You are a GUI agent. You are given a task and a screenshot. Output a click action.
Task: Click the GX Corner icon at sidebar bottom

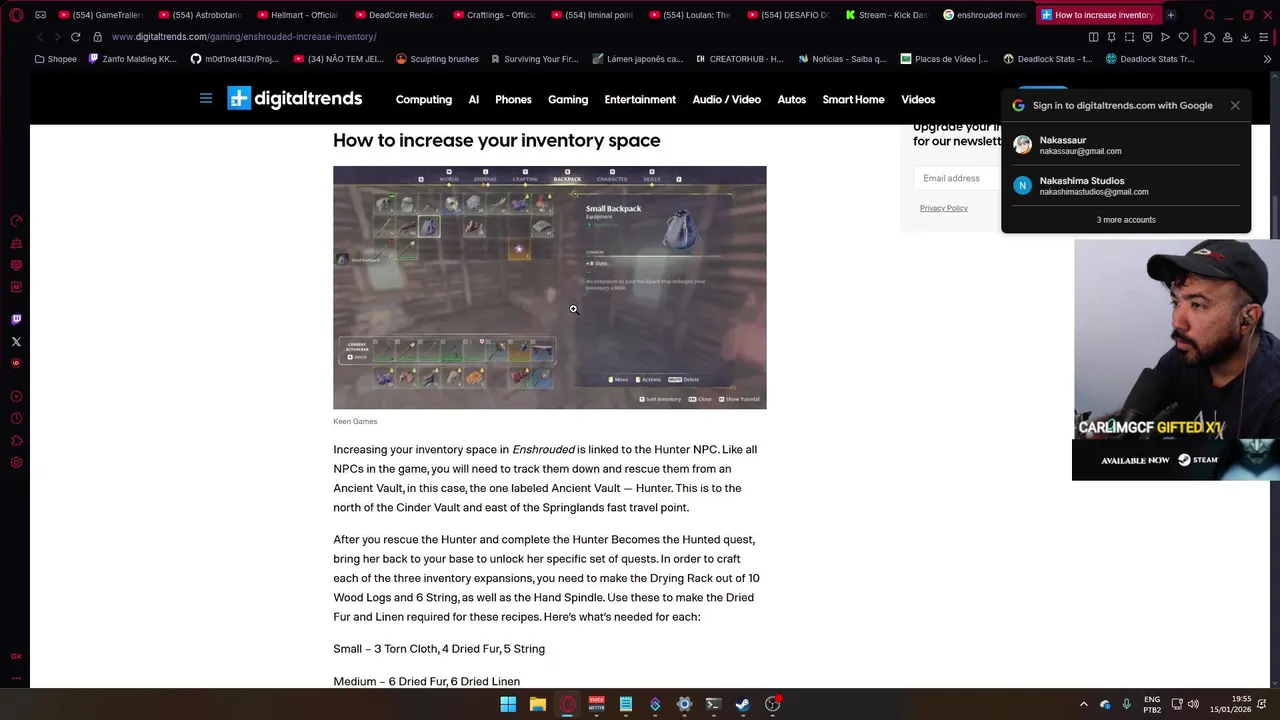16,656
